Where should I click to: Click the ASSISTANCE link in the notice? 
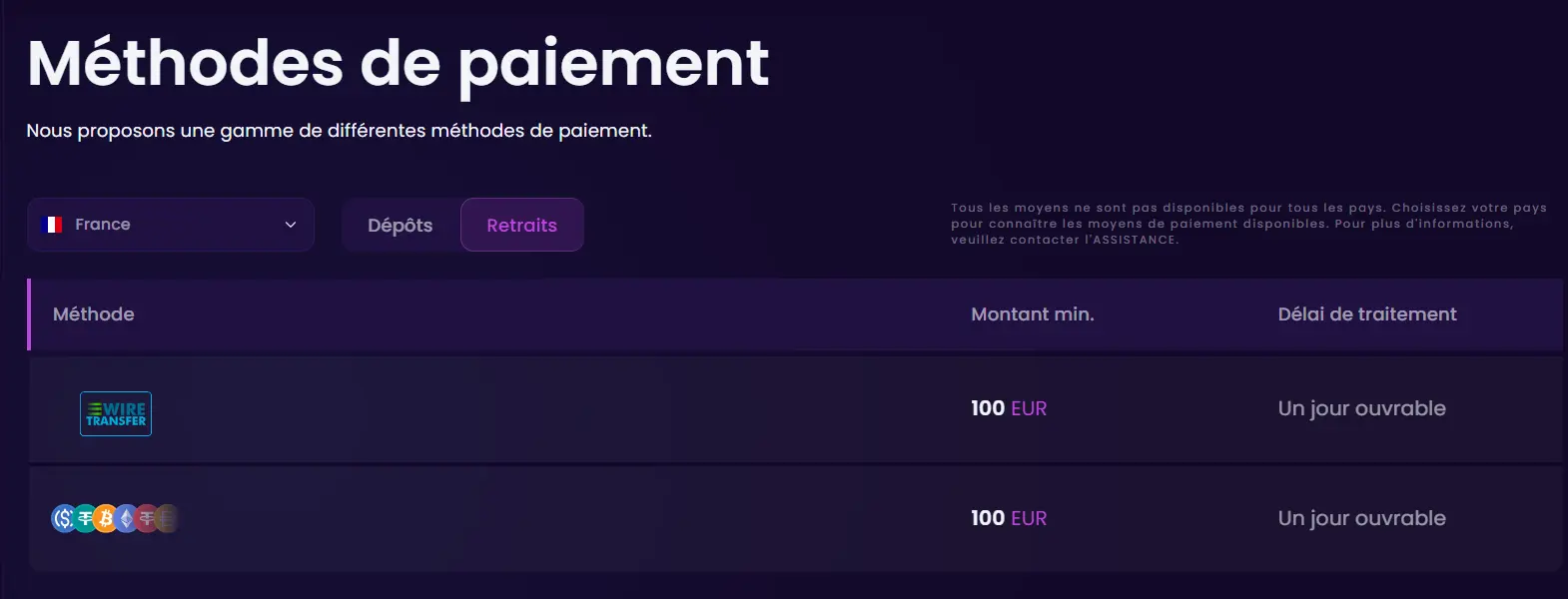coord(1136,240)
